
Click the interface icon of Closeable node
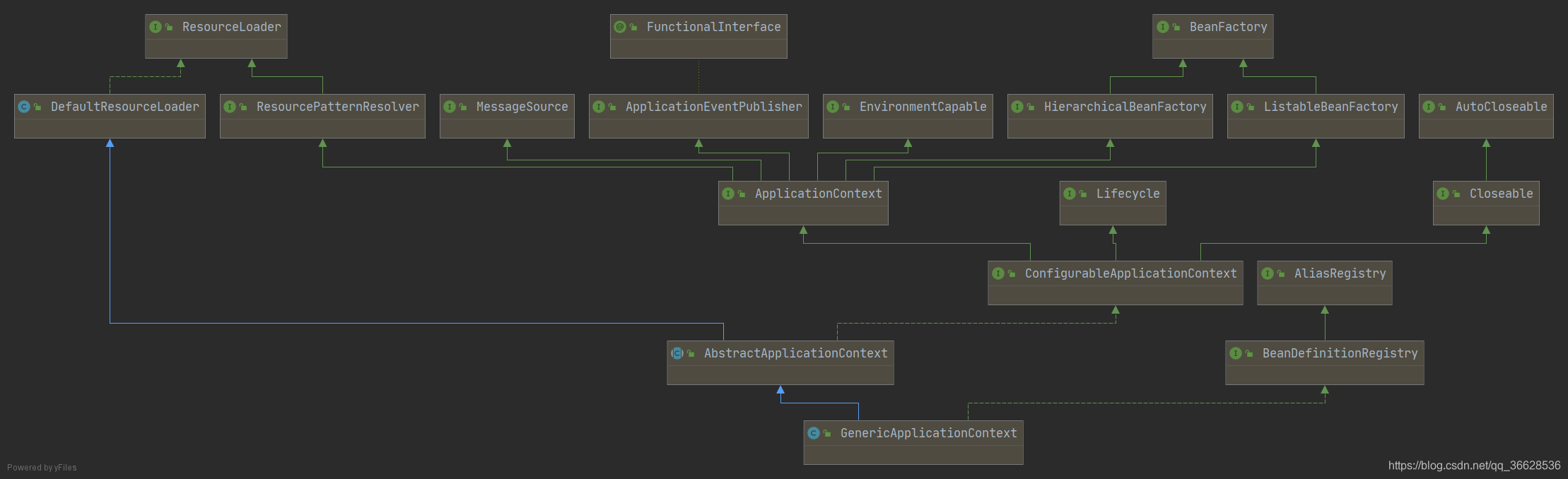(x=1443, y=194)
